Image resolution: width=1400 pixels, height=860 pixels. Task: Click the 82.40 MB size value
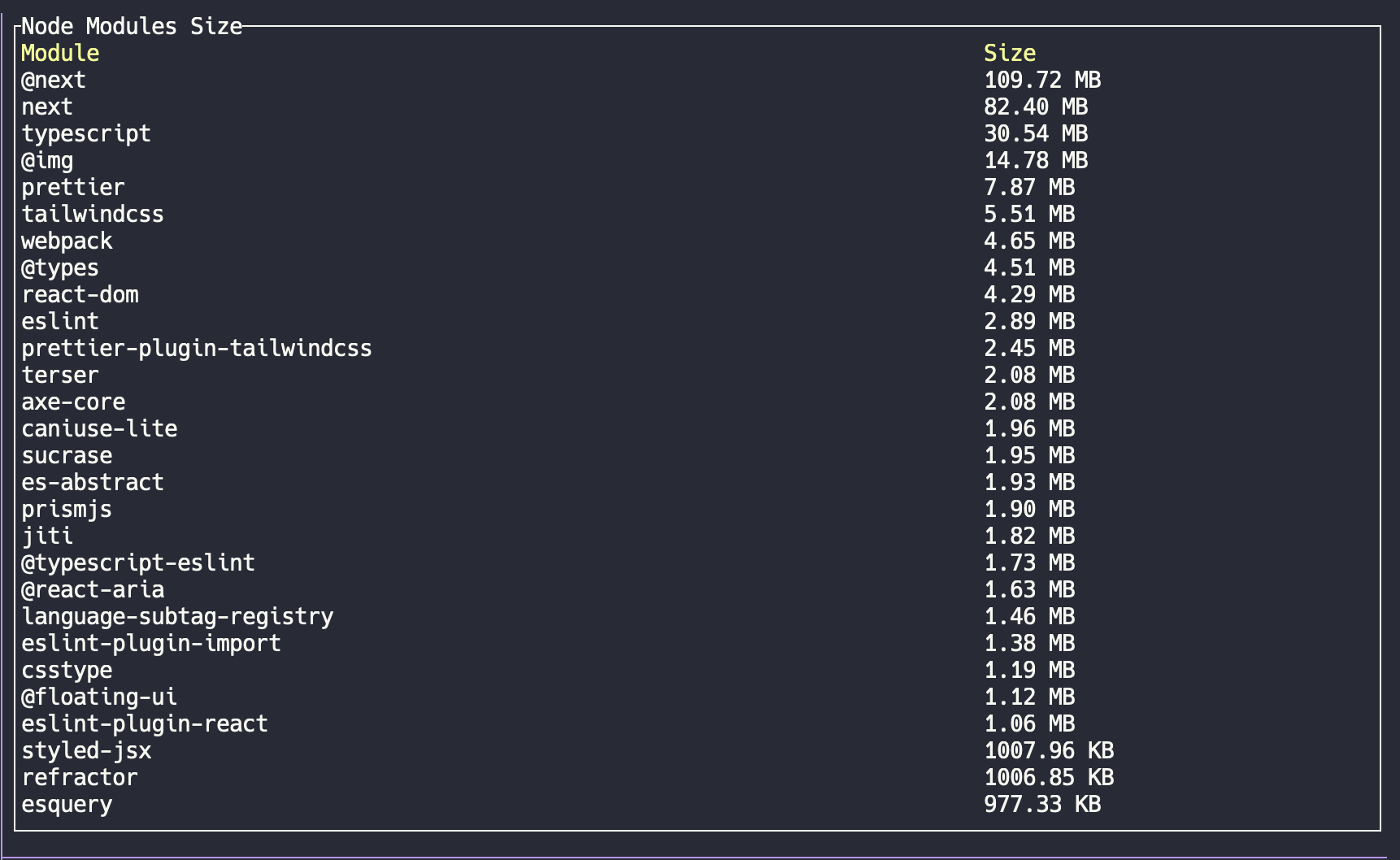[1036, 107]
